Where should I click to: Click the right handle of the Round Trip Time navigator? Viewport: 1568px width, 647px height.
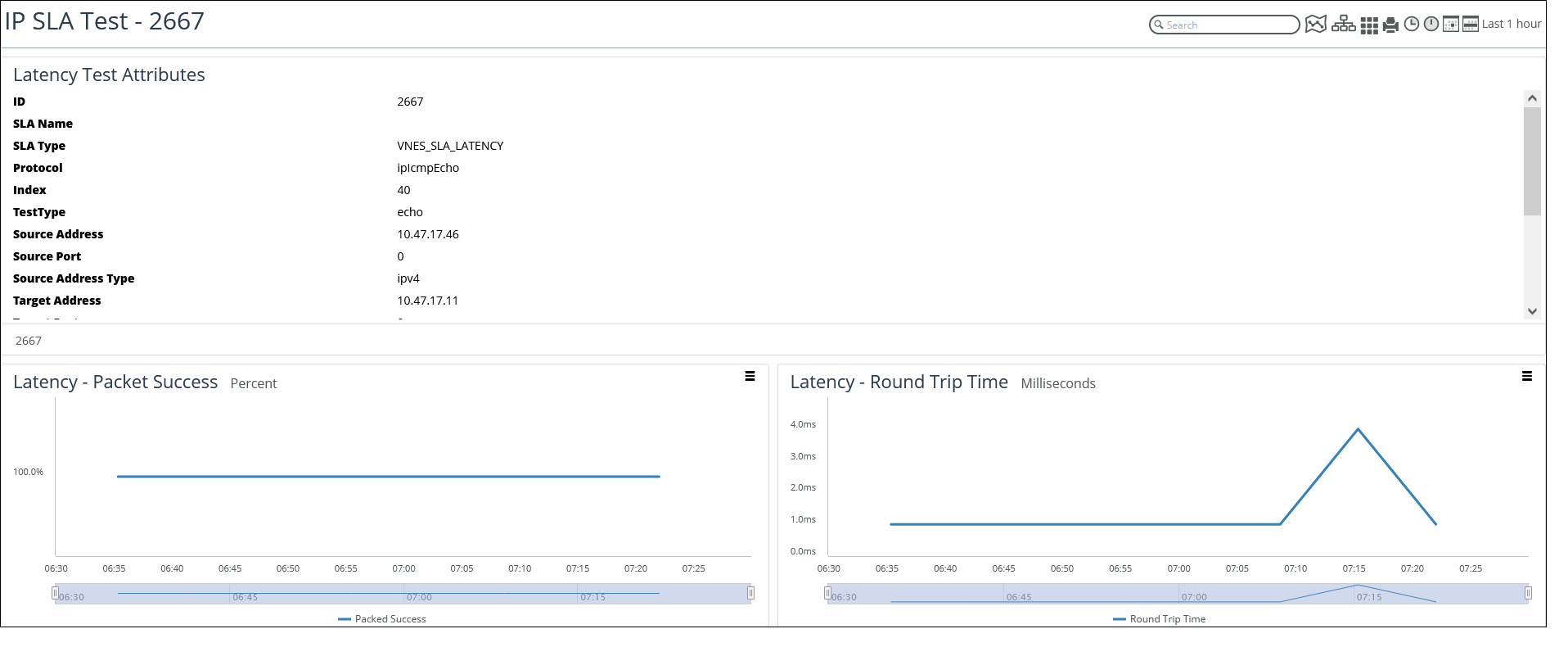1527,593
